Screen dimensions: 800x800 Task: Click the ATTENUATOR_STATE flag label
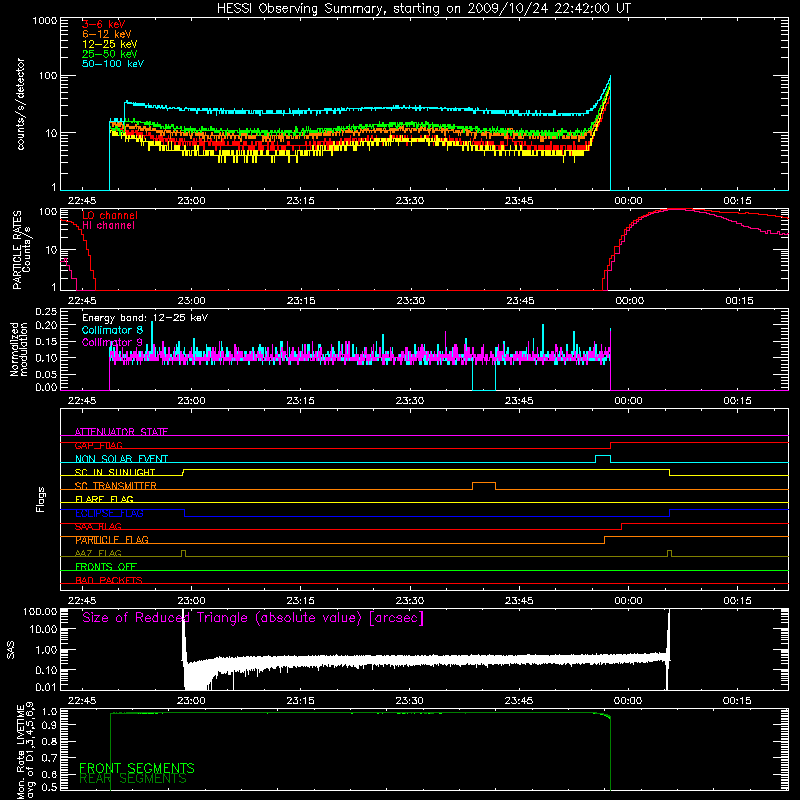click(121, 432)
